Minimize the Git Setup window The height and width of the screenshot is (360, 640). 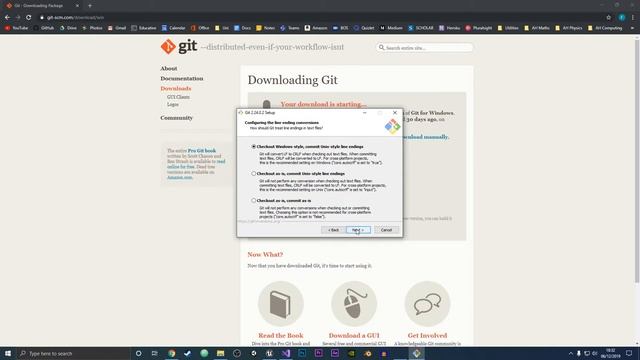tap(364, 113)
